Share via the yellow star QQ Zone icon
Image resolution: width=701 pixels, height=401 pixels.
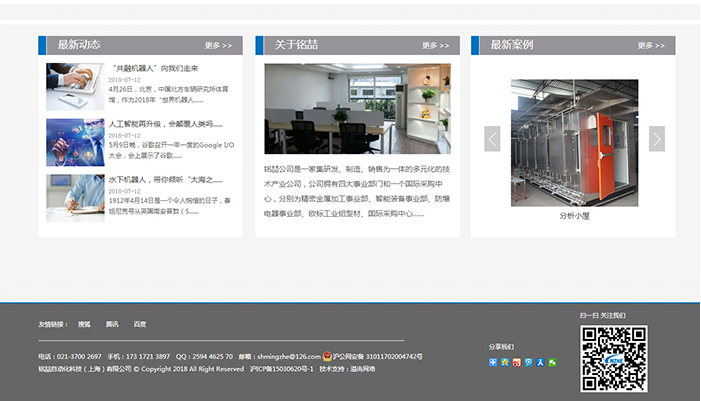tap(504, 362)
